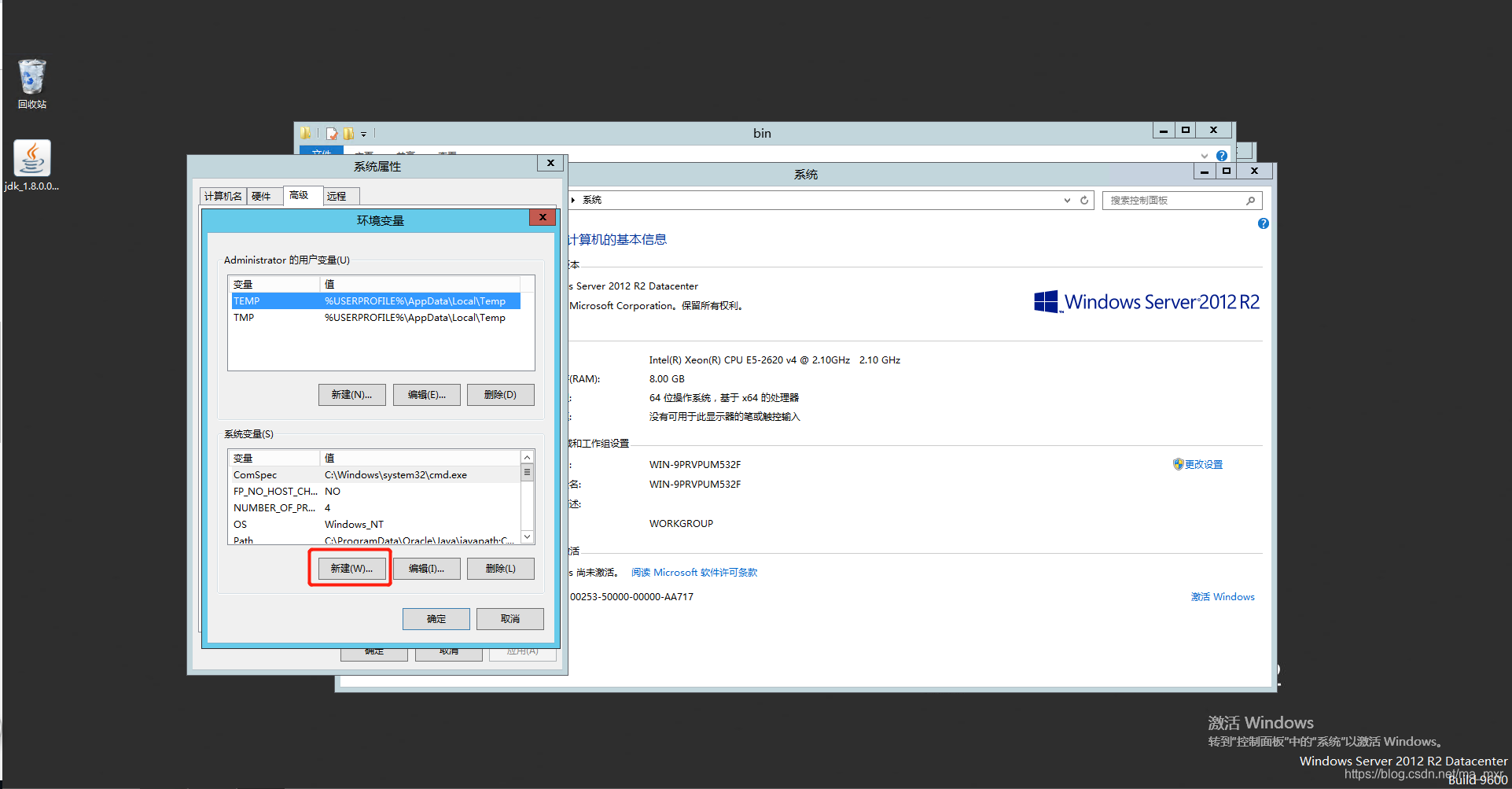
Task: Cancel the environment variables dialog with 取消
Action: (x=510, y=619)
